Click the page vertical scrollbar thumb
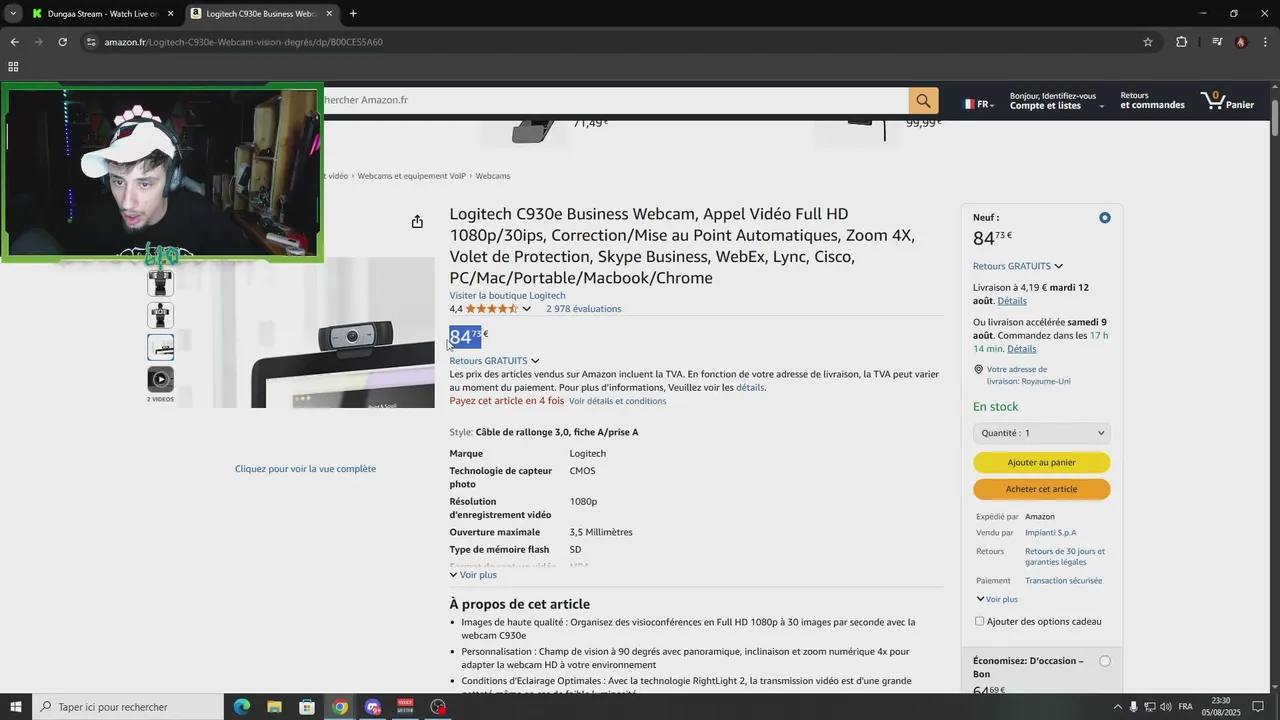Image resolution: width=1280 pixels, height=720 pixels. coord(1274,116)
